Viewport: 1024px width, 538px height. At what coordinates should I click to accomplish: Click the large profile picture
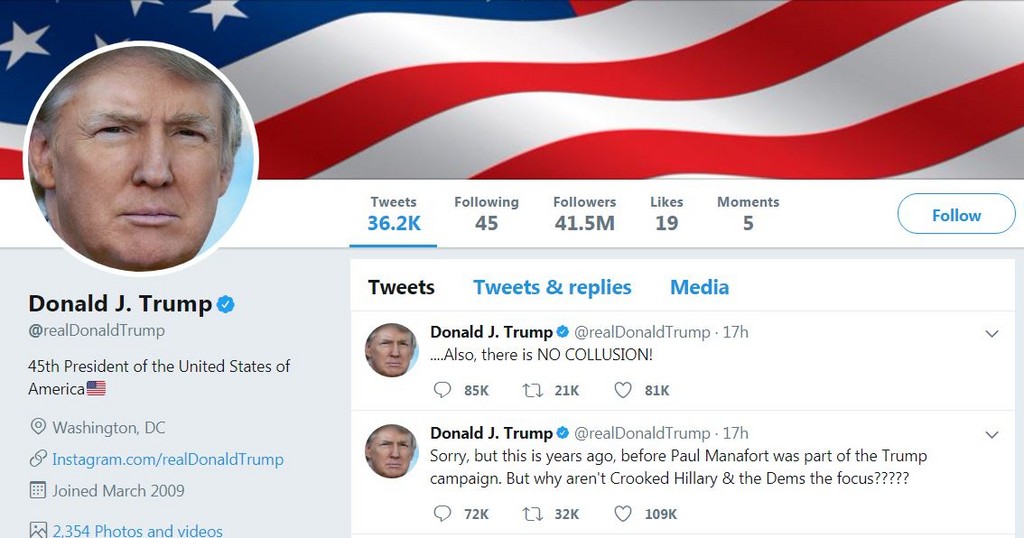click(141, 158)
